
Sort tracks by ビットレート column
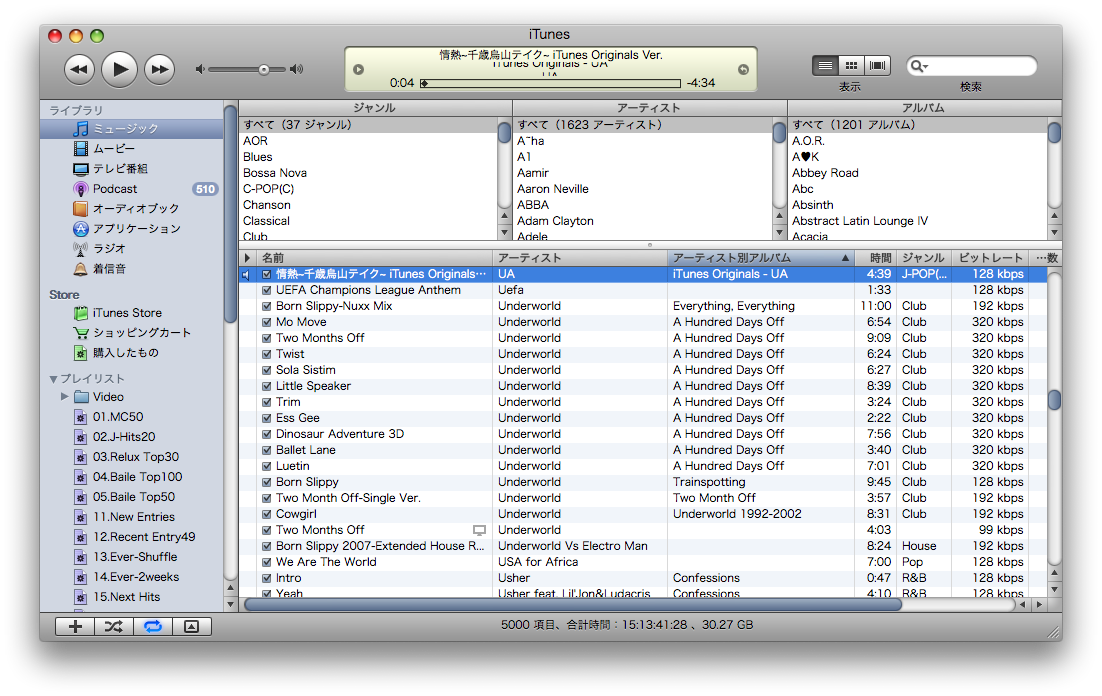pos(990,258)
